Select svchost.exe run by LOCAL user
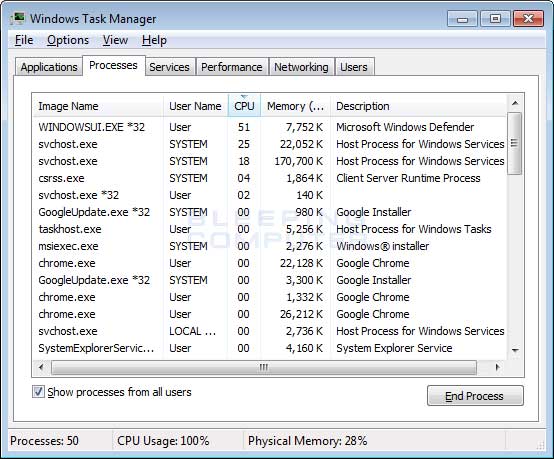This screenshot has height=459, width=554. pyautogui.click(x=270, y=331)
